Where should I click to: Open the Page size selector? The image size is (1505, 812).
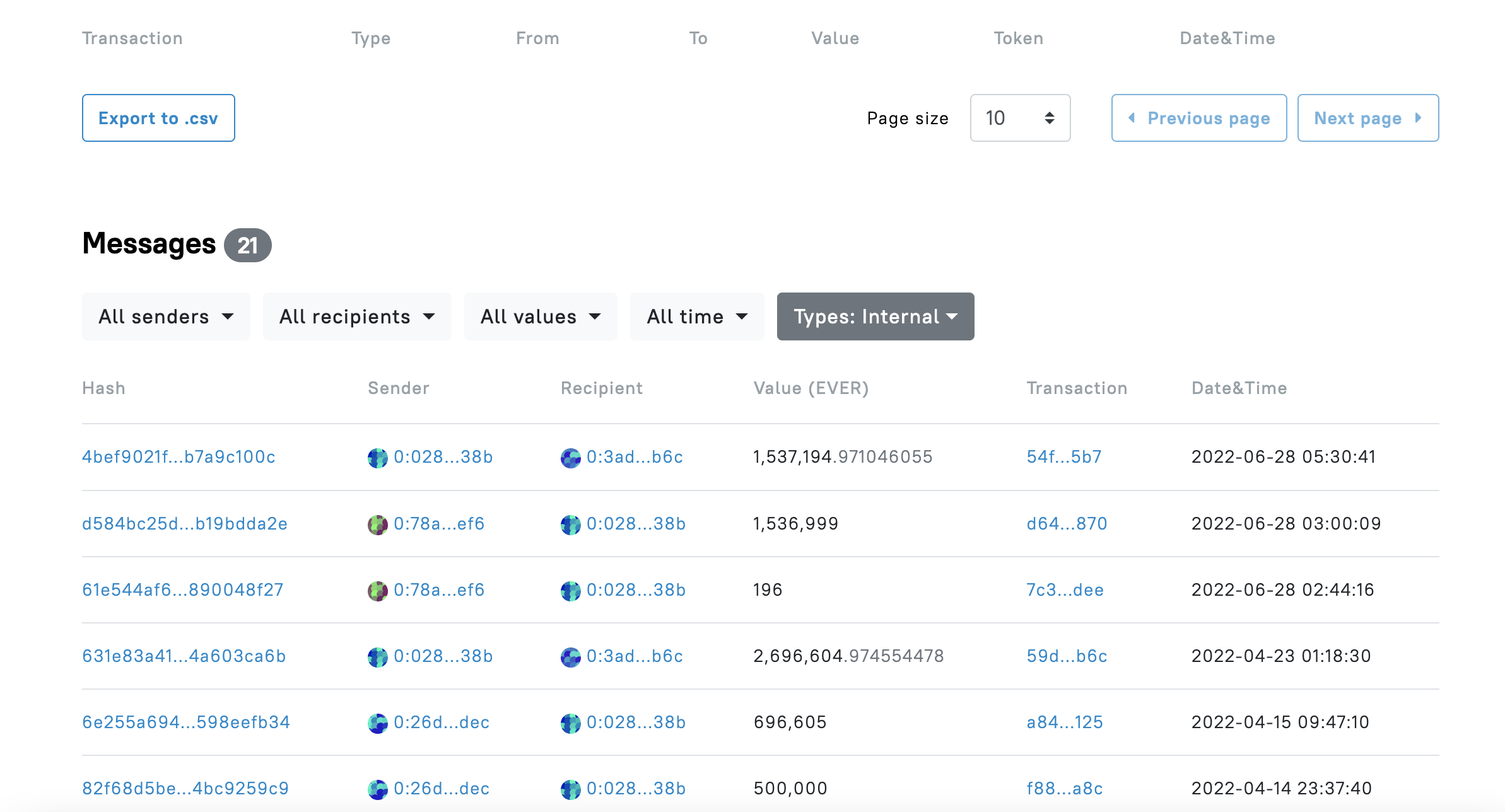click(x=1019, y=118)
